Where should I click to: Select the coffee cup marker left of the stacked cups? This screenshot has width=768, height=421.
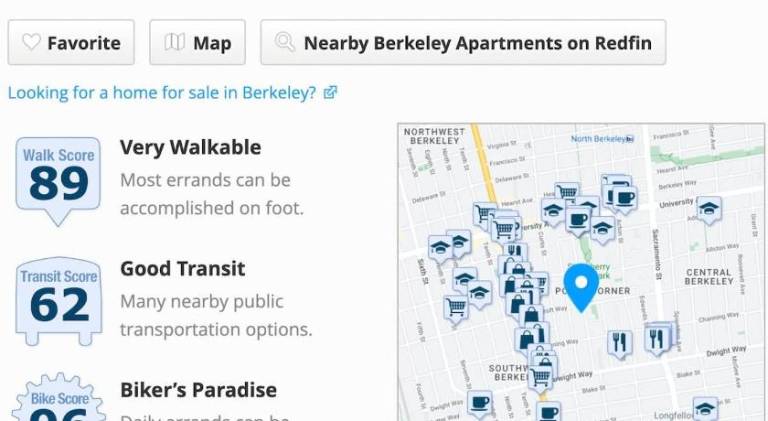coord(578,218)
